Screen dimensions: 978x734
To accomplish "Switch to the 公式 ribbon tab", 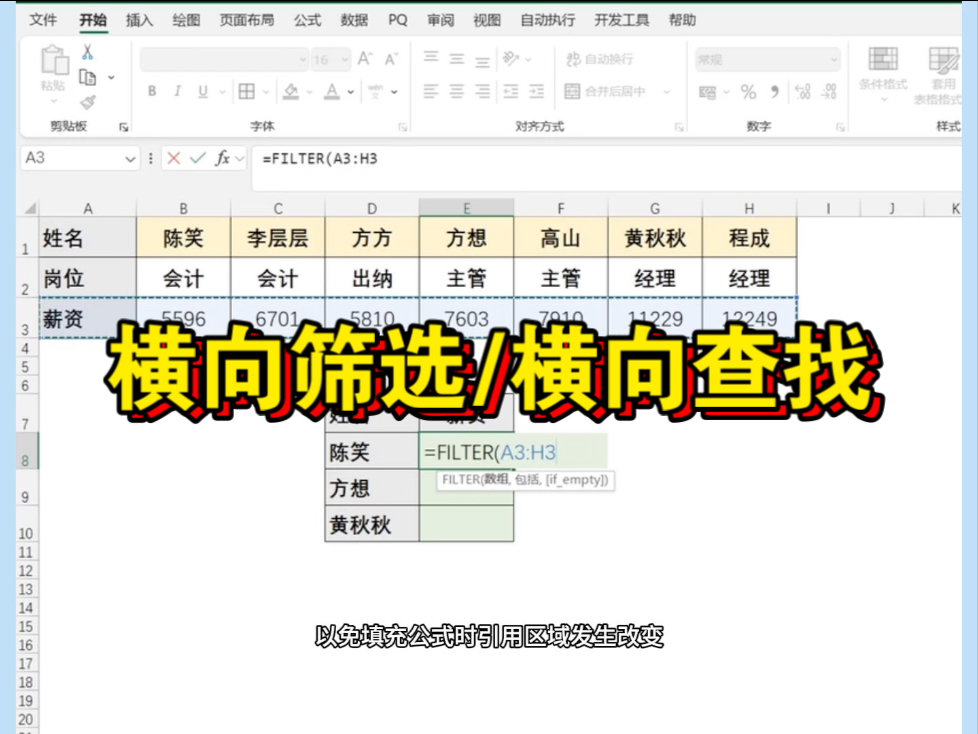I will point(307,19).
